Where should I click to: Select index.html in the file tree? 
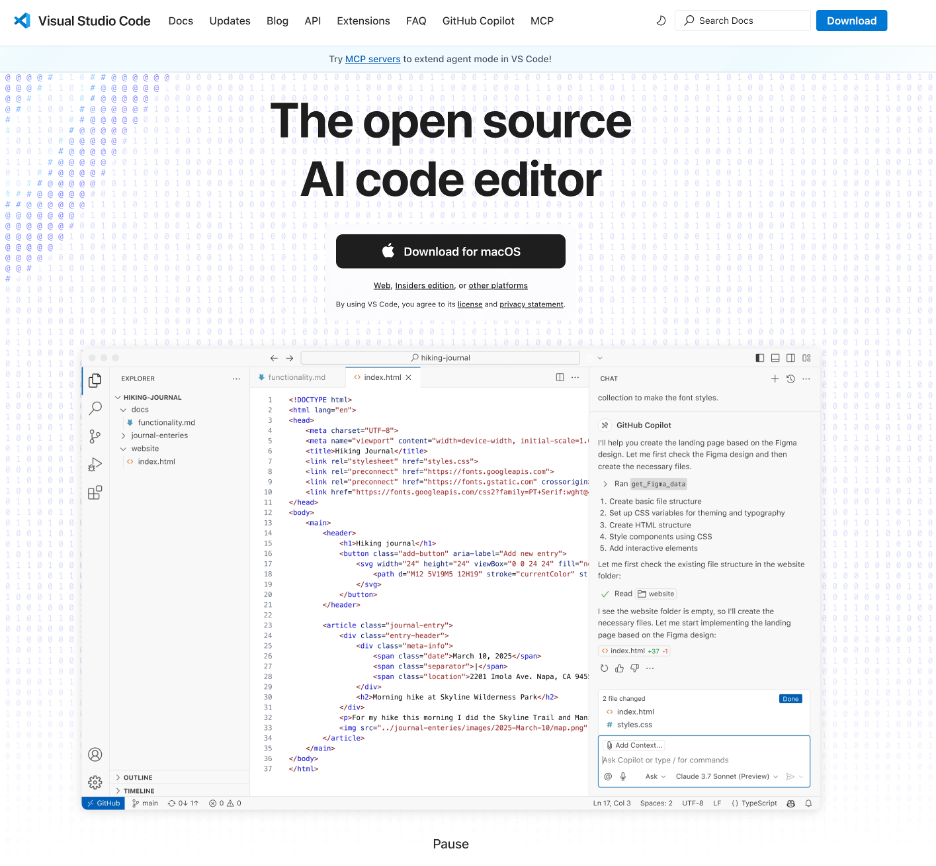pyautogui.click(x=156, y=462)
